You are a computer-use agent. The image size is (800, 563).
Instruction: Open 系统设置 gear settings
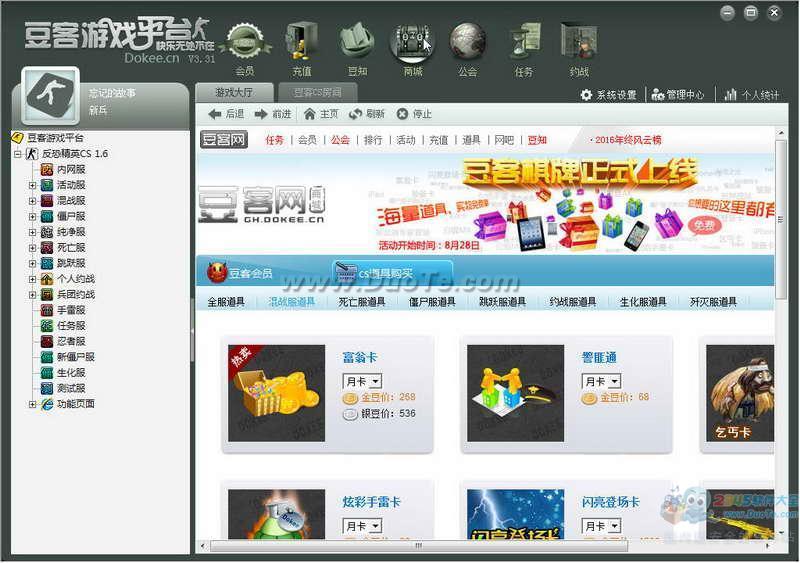(609, 95)
